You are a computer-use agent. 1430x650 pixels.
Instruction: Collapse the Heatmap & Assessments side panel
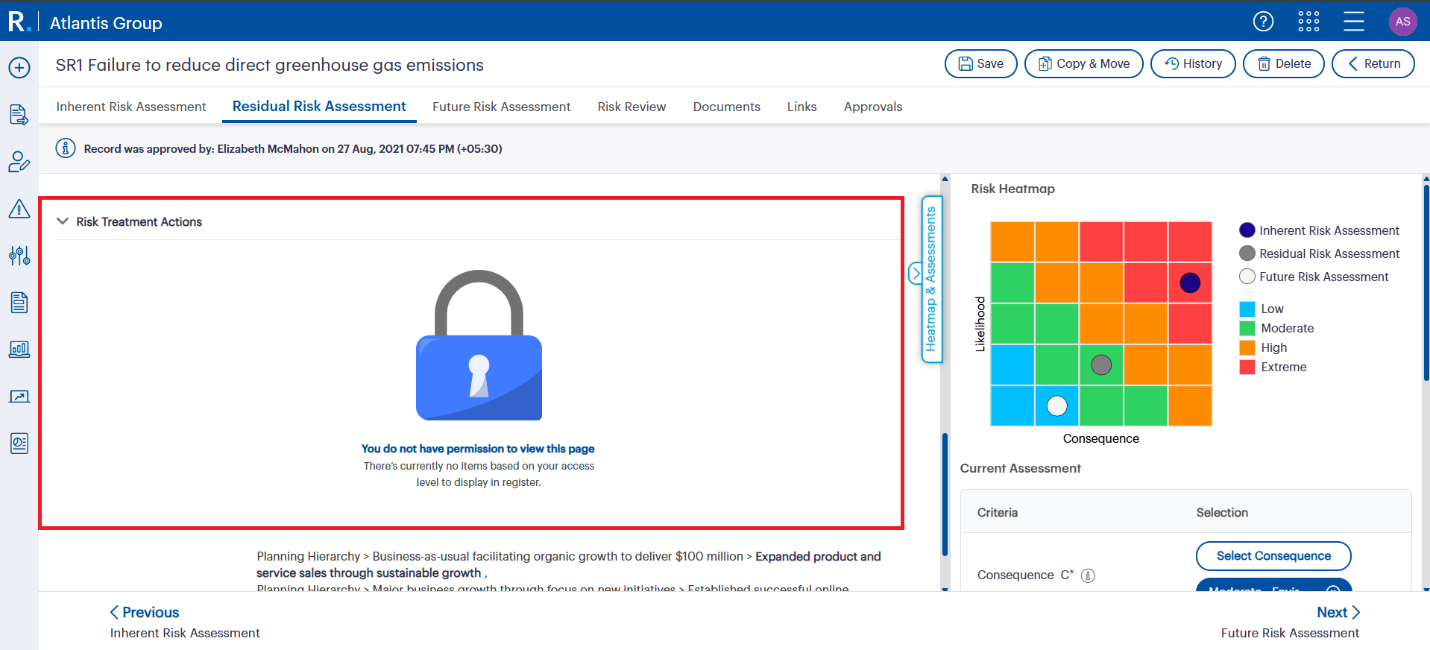pyautogui.click(x=916, y=273)
